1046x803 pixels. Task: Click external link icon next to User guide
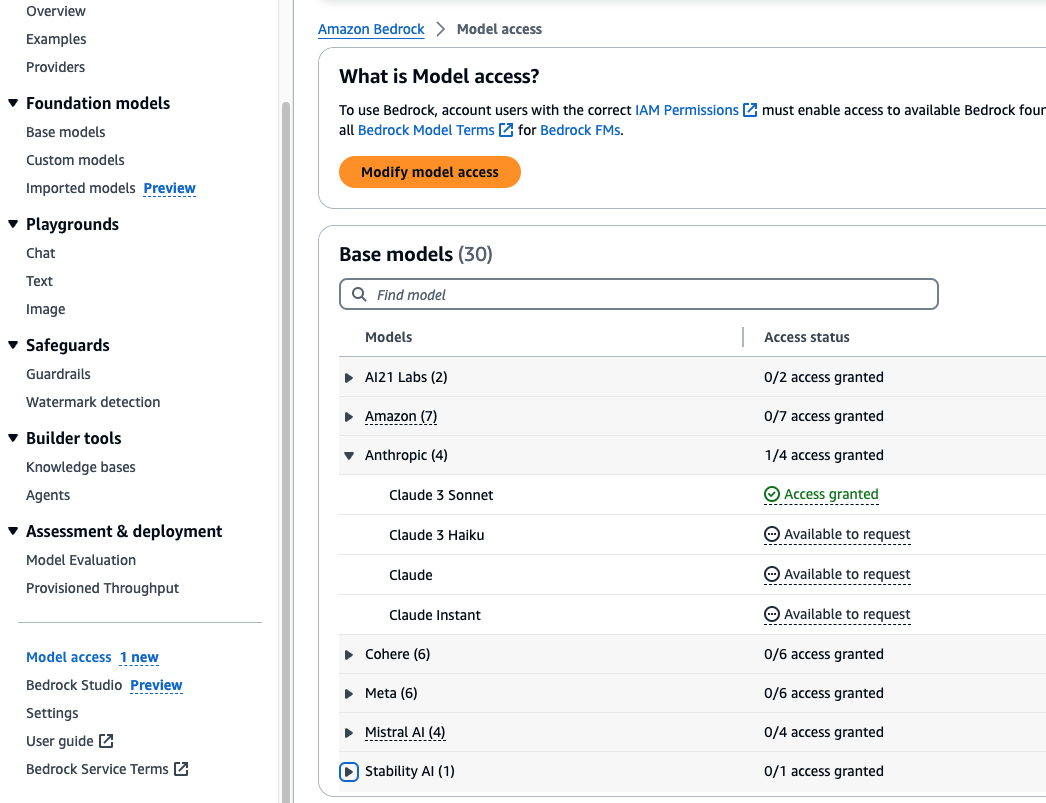[106, 741]
